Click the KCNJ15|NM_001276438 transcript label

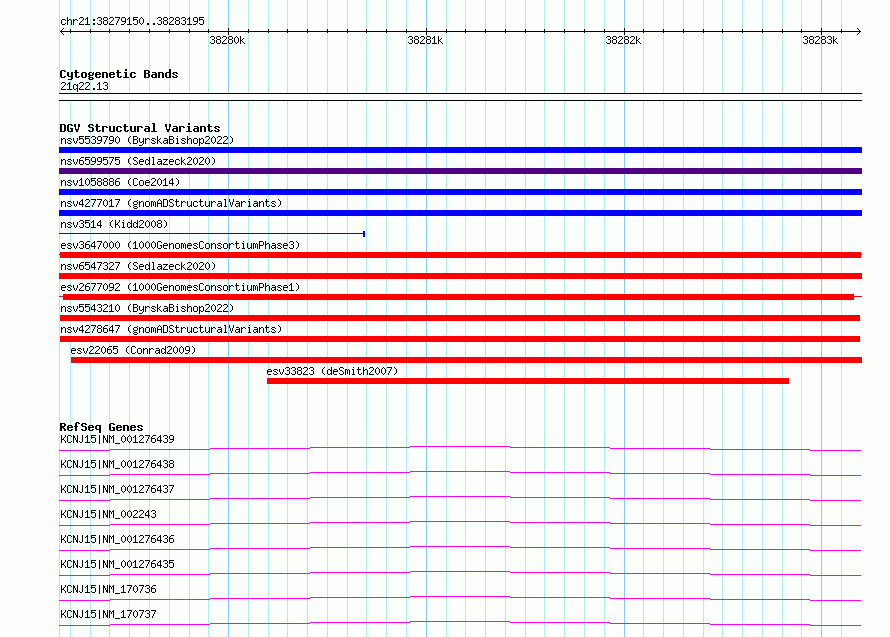click(117, 464)
